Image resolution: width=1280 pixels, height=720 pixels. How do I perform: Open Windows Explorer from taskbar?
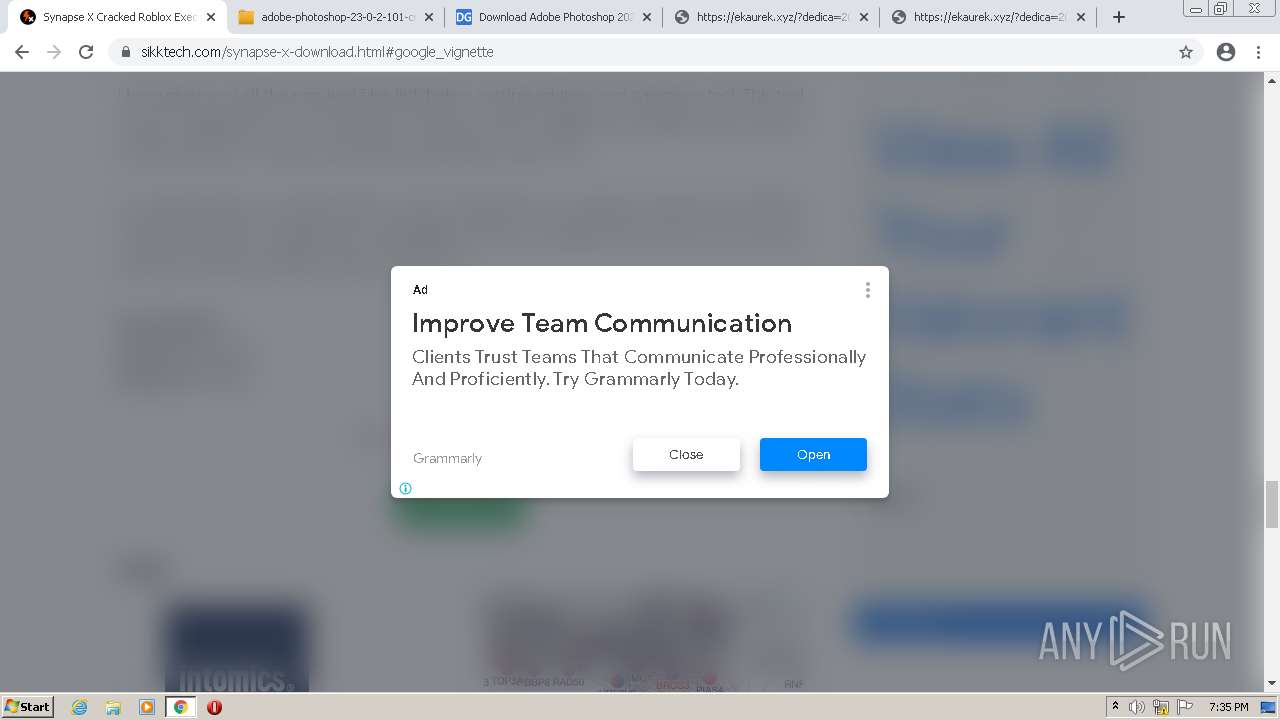coord(113,707)
